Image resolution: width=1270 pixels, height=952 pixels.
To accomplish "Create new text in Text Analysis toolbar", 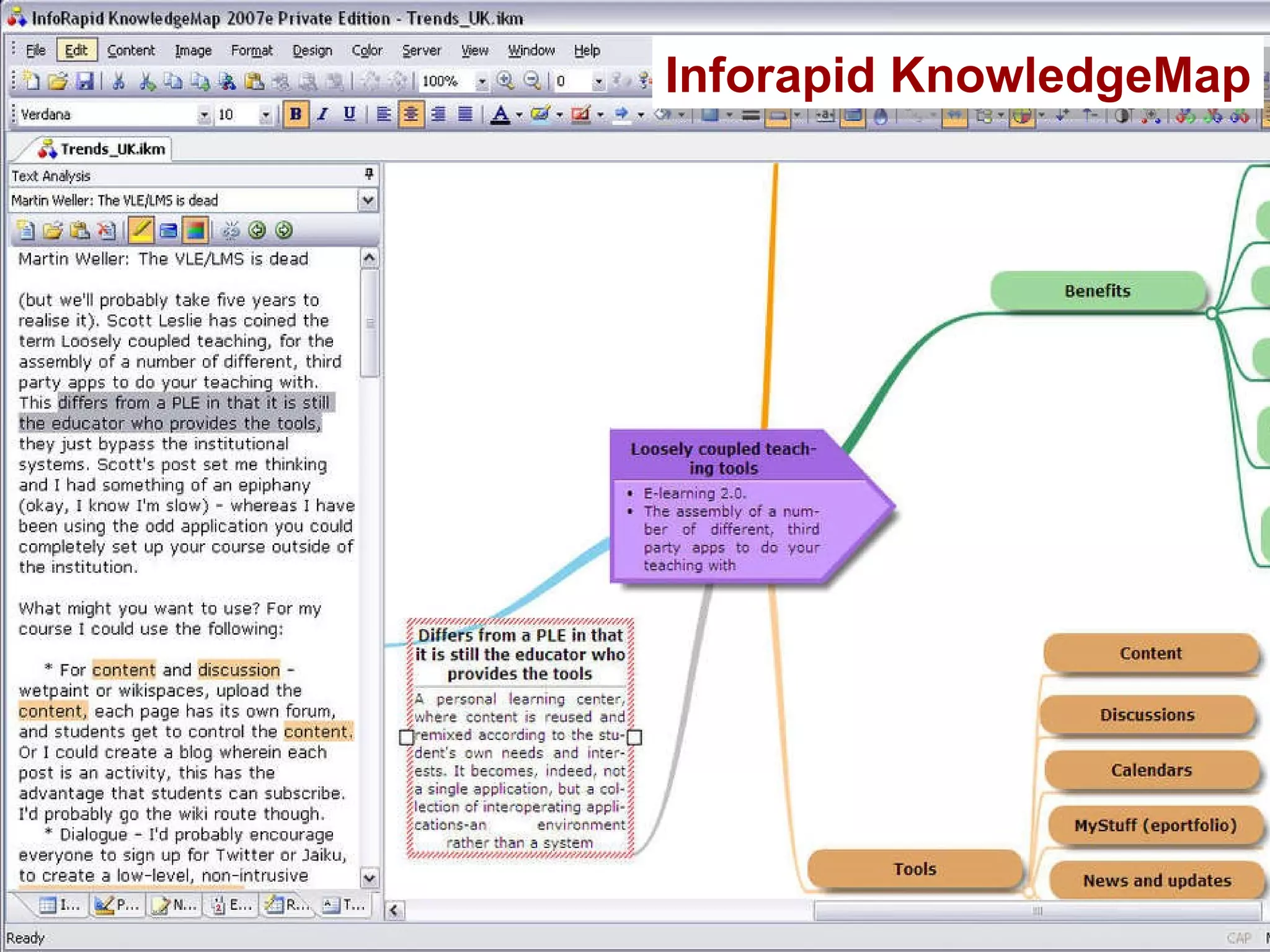I will [x=26, y=231].
